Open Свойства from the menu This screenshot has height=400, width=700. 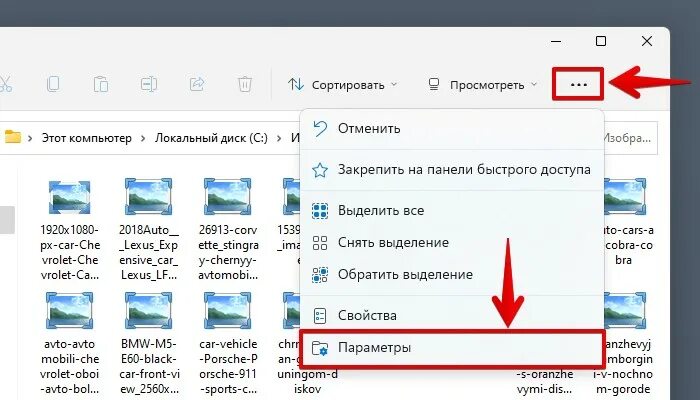(452, 316)
